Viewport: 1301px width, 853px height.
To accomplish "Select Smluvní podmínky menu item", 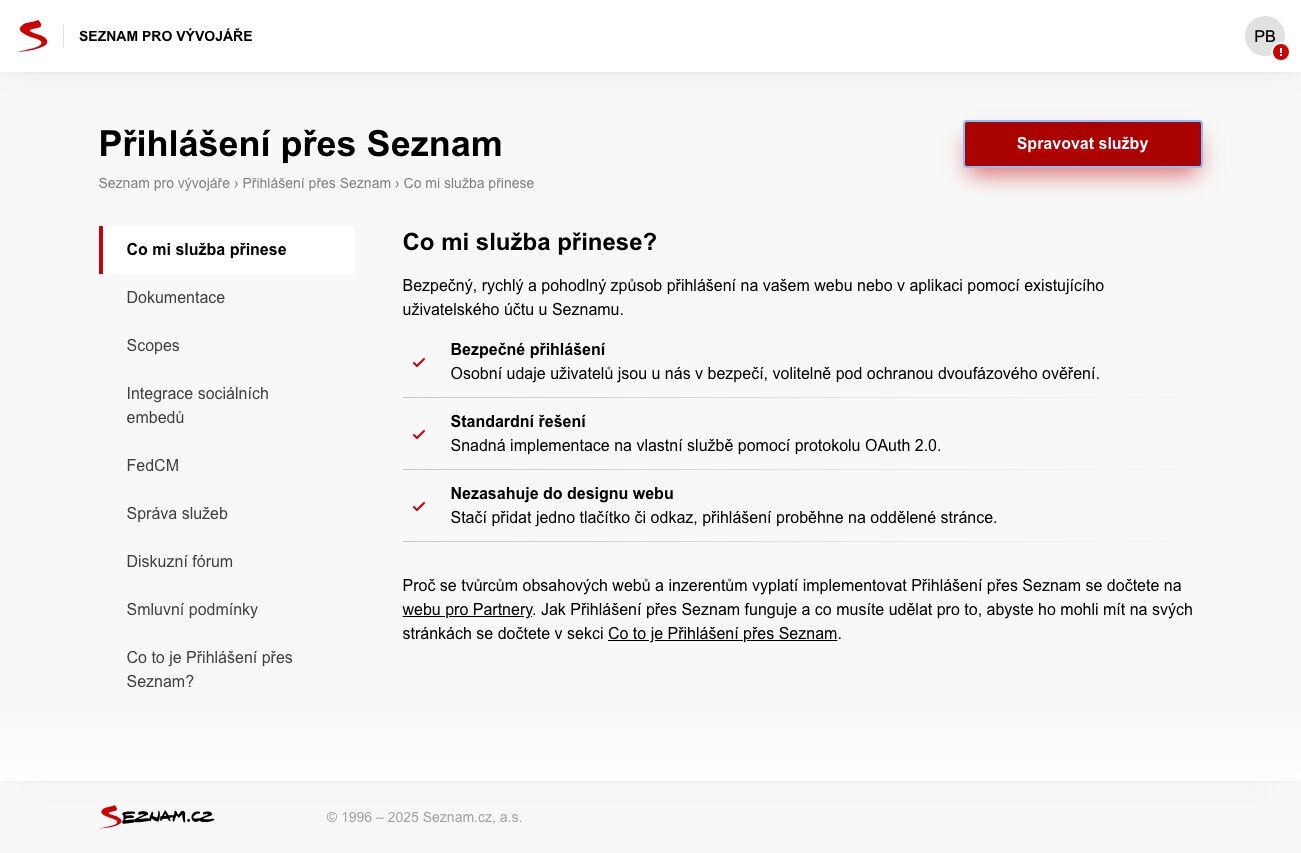I will [227, 609].
